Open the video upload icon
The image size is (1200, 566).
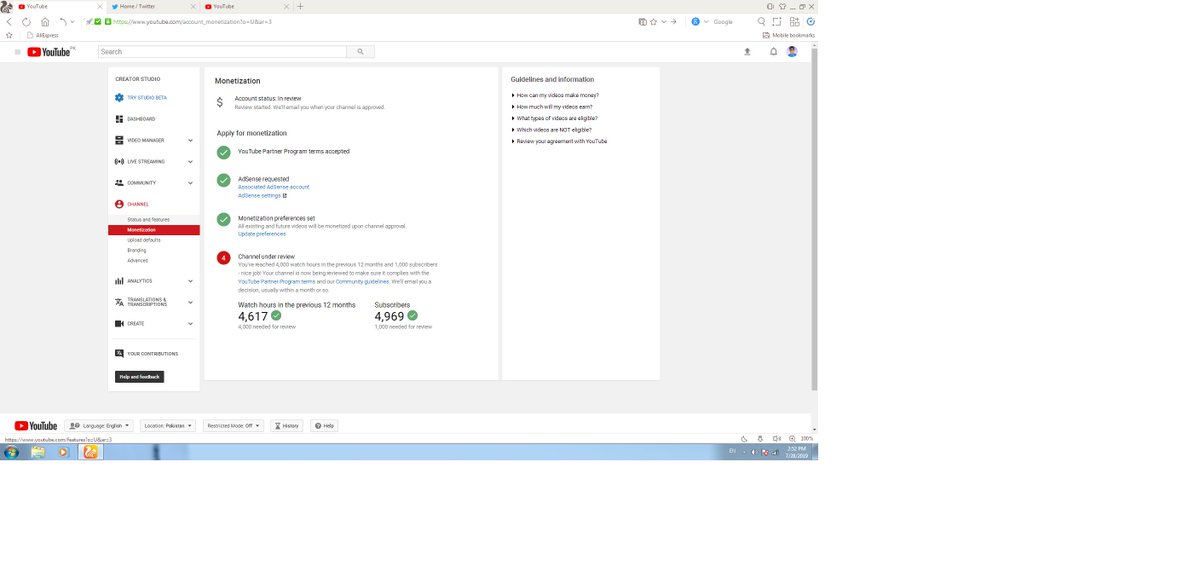pyautogui.click(x=747, y=52)
